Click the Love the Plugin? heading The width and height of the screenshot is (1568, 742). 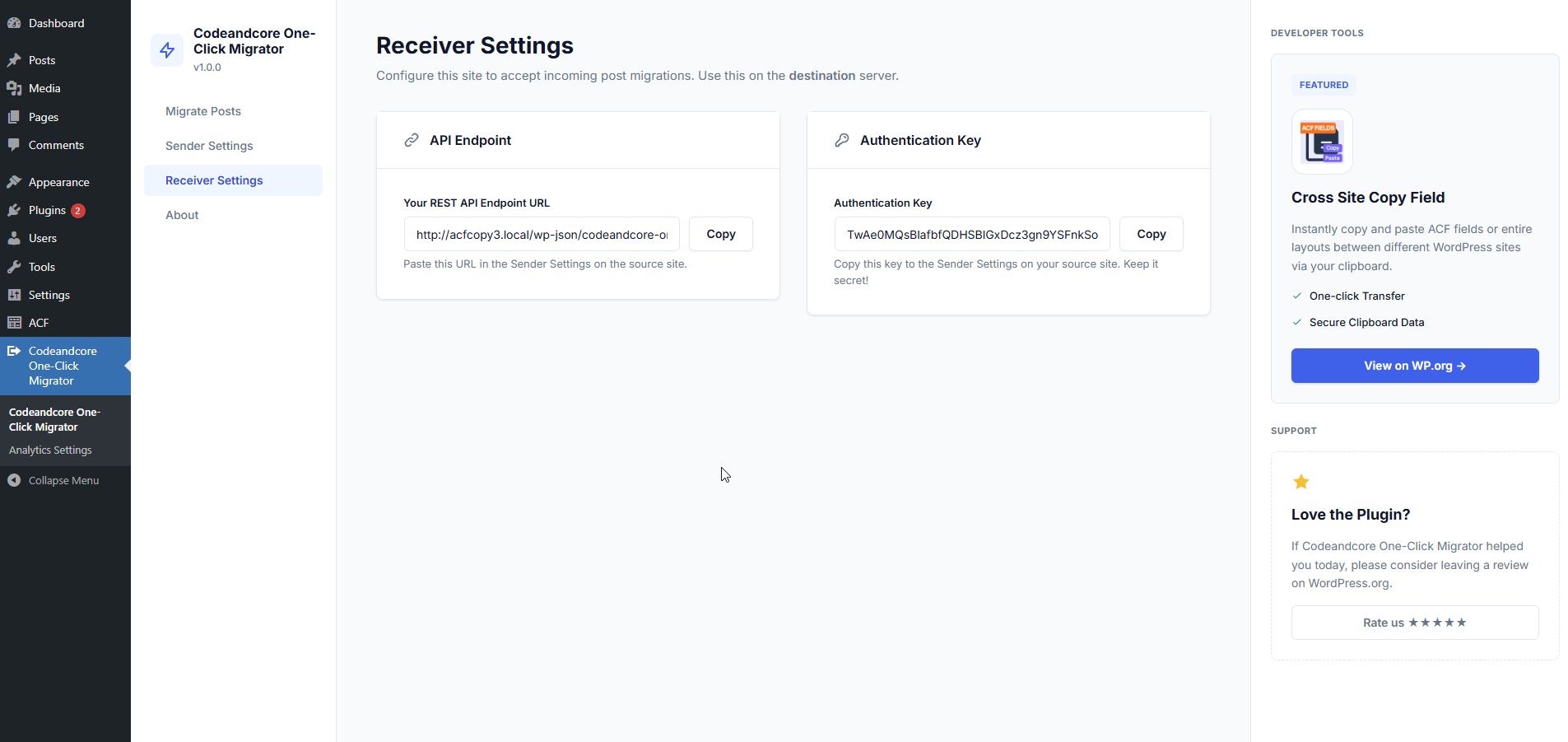tap(1351, 515)
